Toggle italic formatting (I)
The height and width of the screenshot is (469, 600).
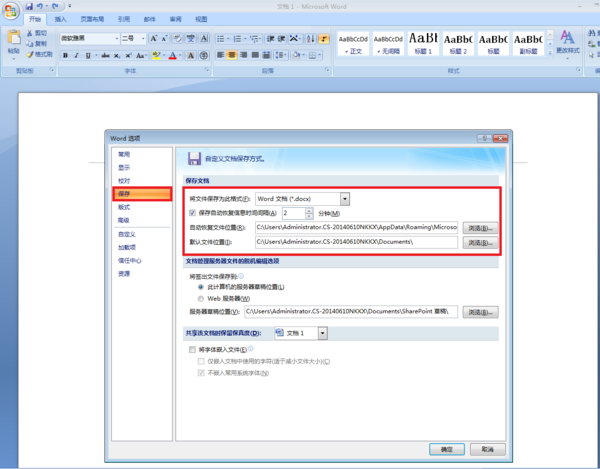77,55
